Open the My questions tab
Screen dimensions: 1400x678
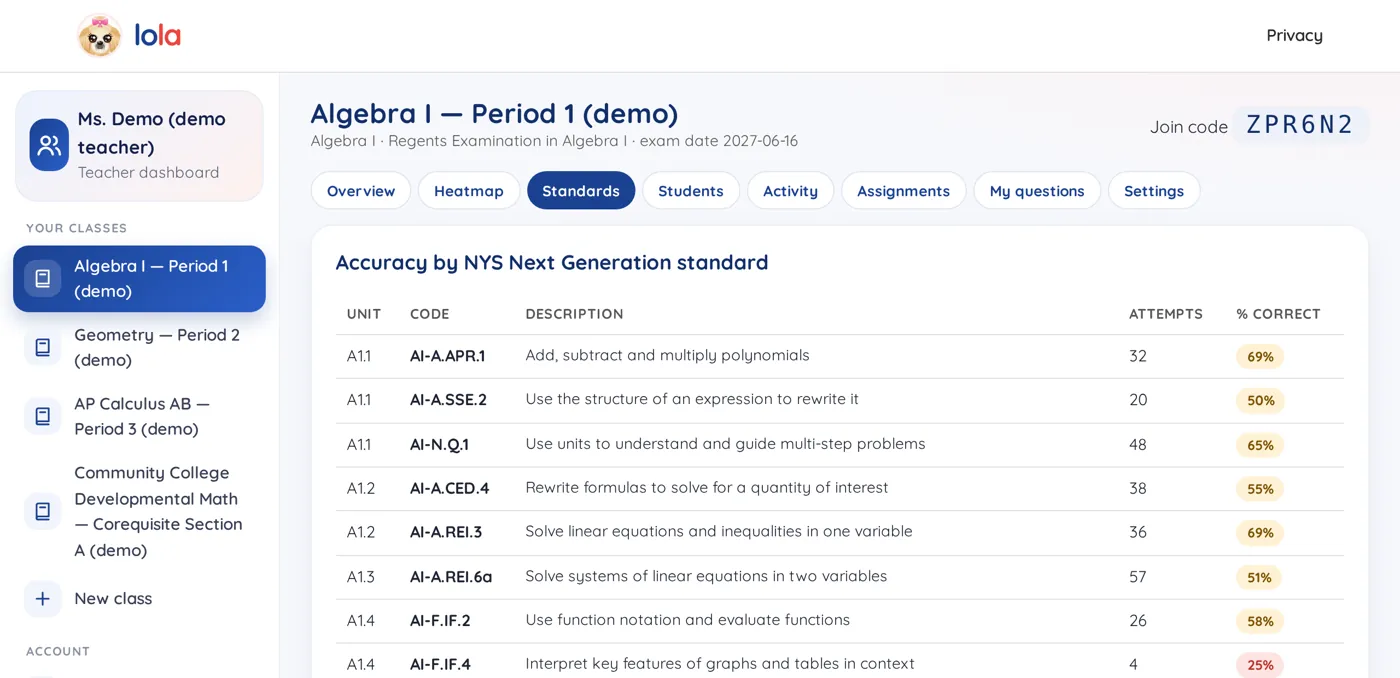coord(1037,191)
